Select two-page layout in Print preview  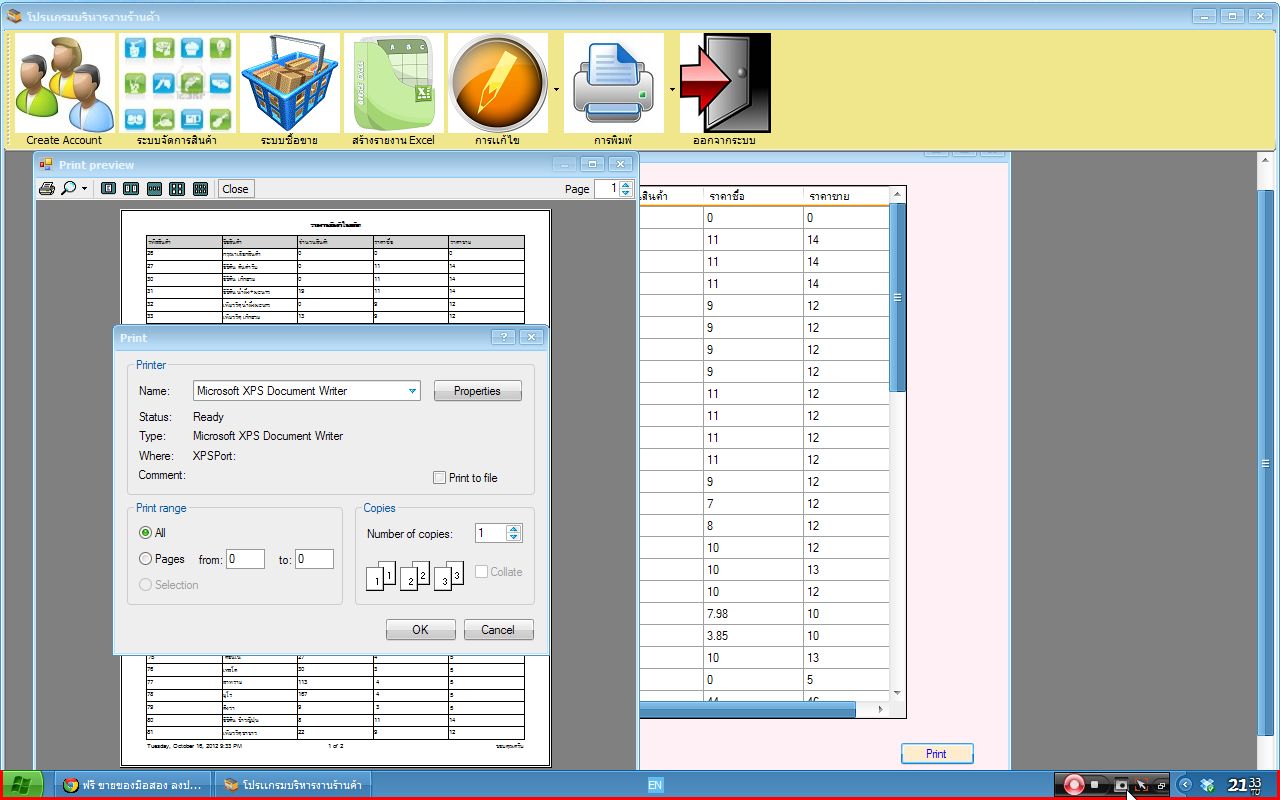coord(131,188)
